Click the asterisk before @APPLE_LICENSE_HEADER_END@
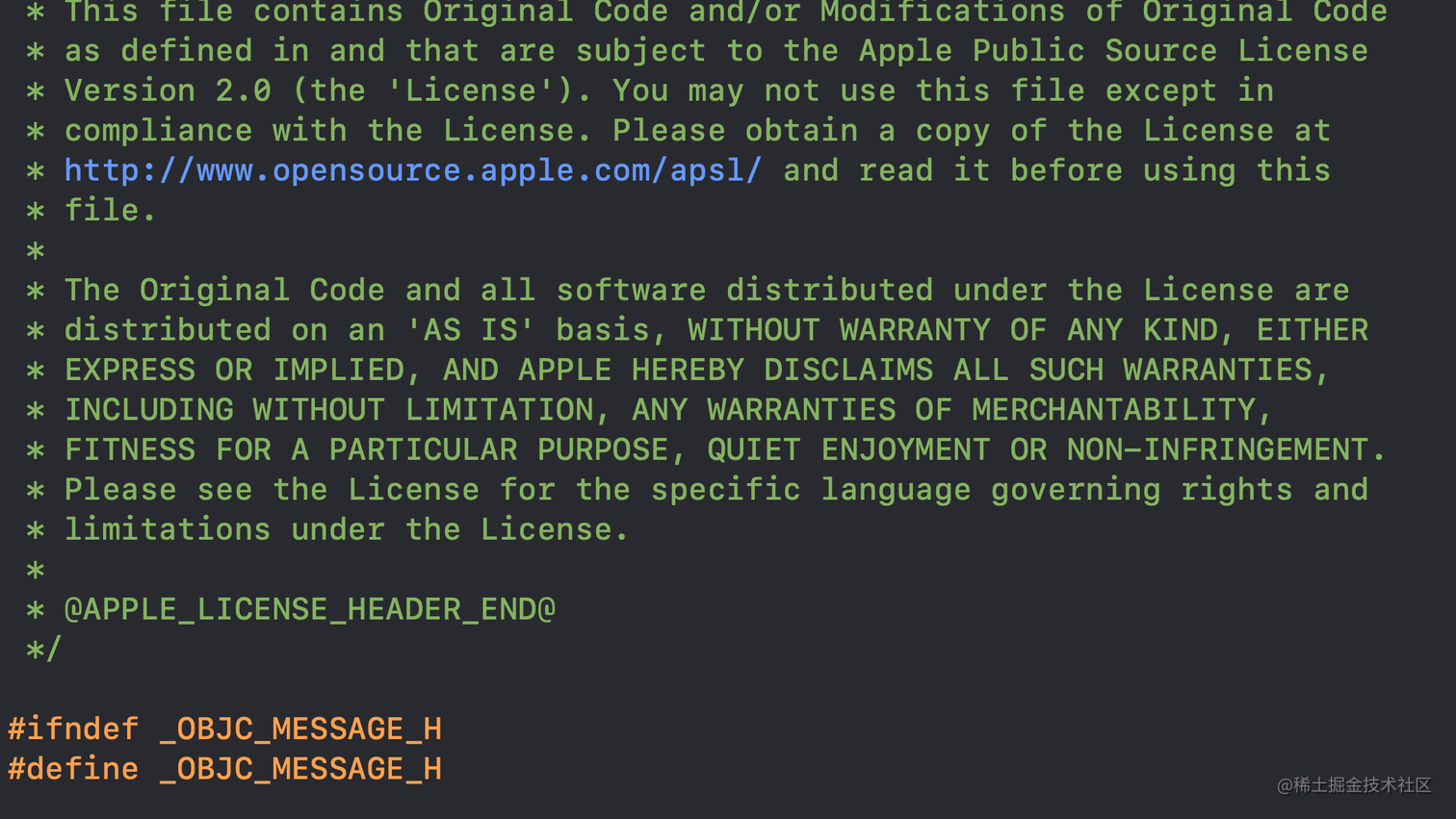This screenshot has height=819, width=1456. point(35,607)
